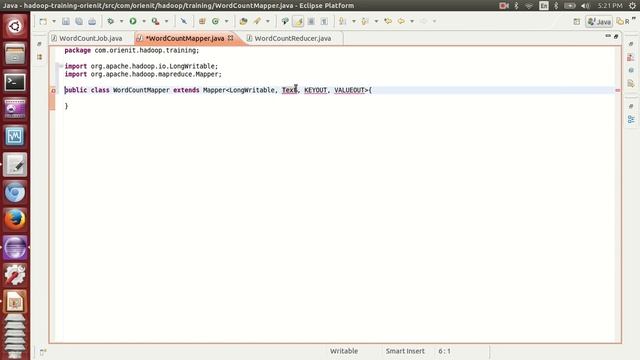Open the New Java Class dropdown arrow
The image size is (640, 360).
[227, 21]
